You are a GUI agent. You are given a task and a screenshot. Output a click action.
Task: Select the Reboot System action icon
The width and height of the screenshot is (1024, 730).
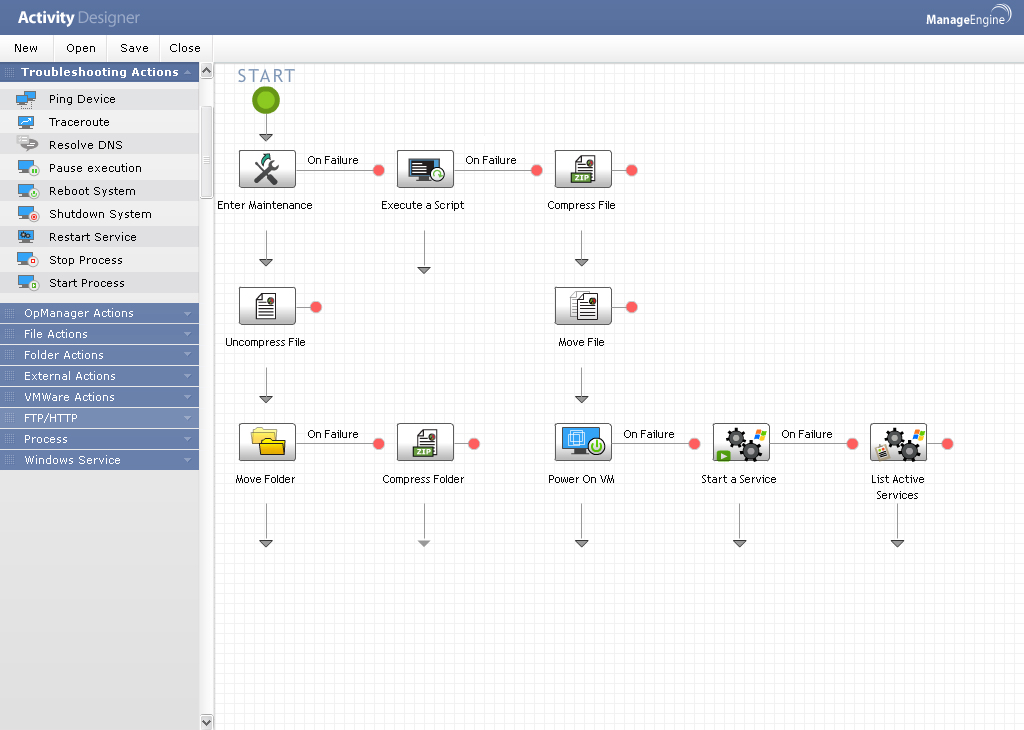click(28, 191)
